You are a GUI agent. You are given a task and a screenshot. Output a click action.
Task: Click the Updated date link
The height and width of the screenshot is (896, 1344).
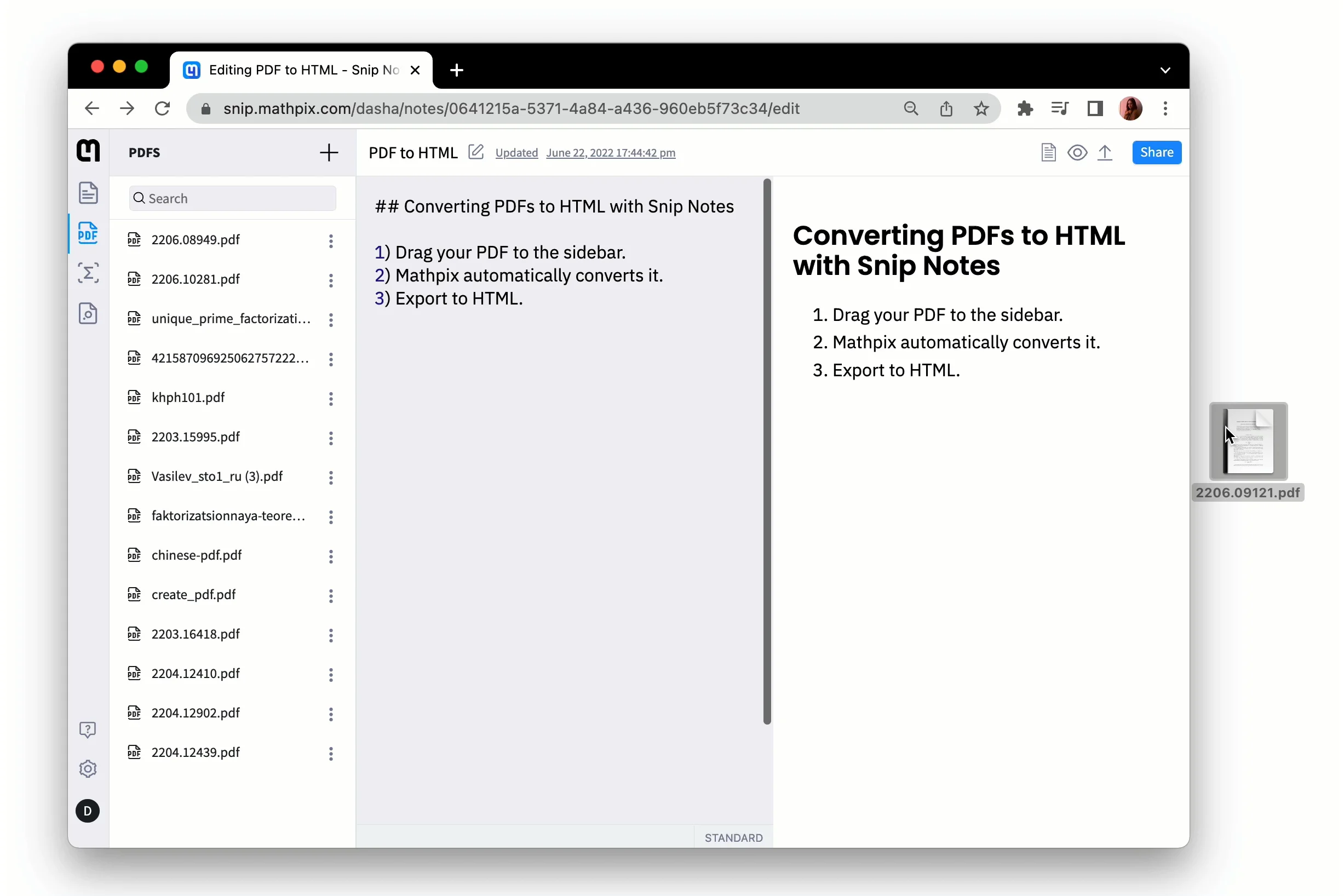point(610,153)
